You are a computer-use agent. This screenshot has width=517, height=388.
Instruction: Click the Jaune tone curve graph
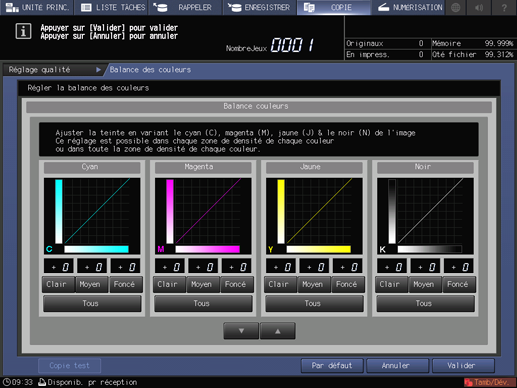[314, 216]
